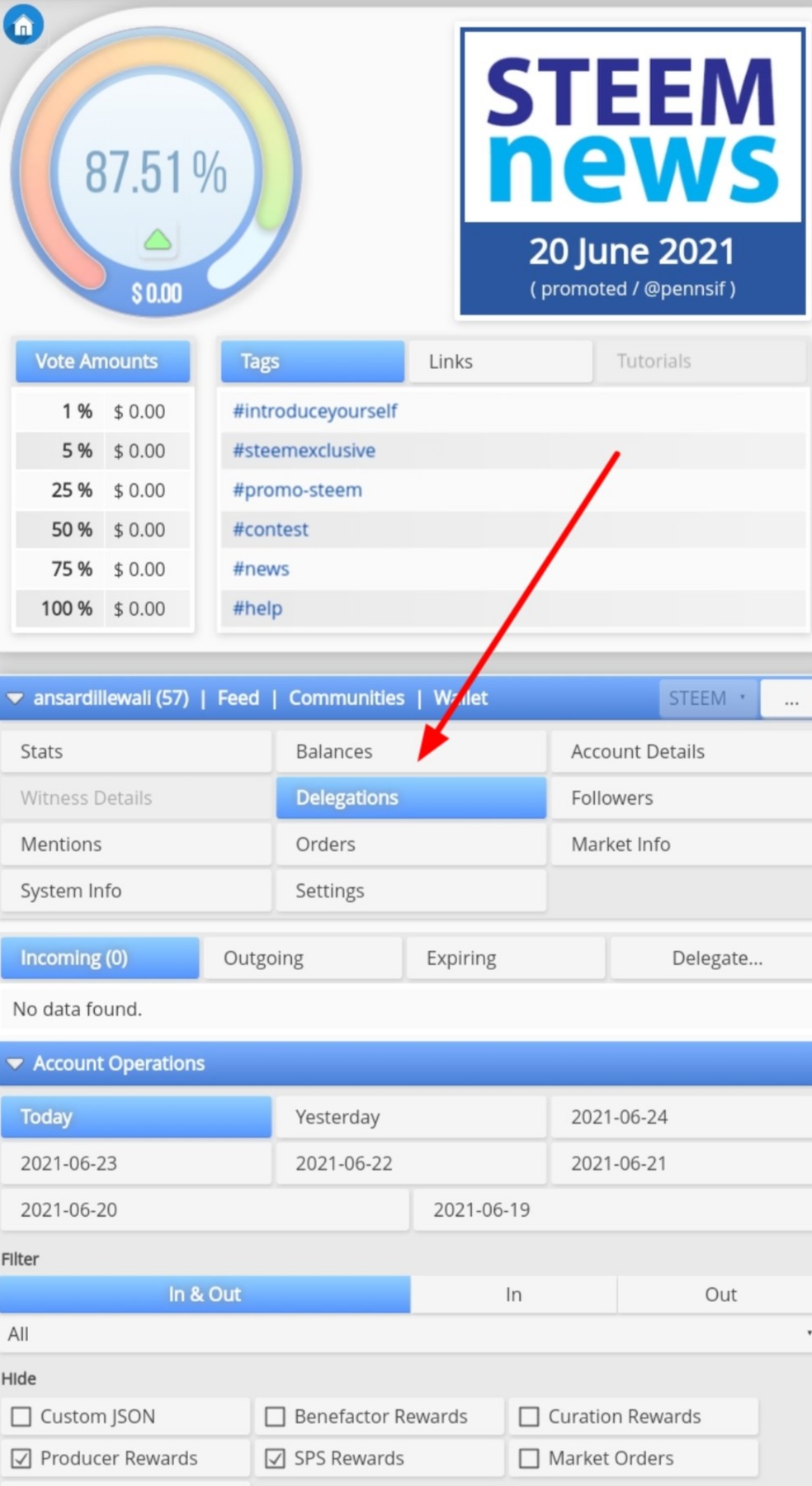Uncheck the Producer Rewards hide checkbox

coord(21,1459)
